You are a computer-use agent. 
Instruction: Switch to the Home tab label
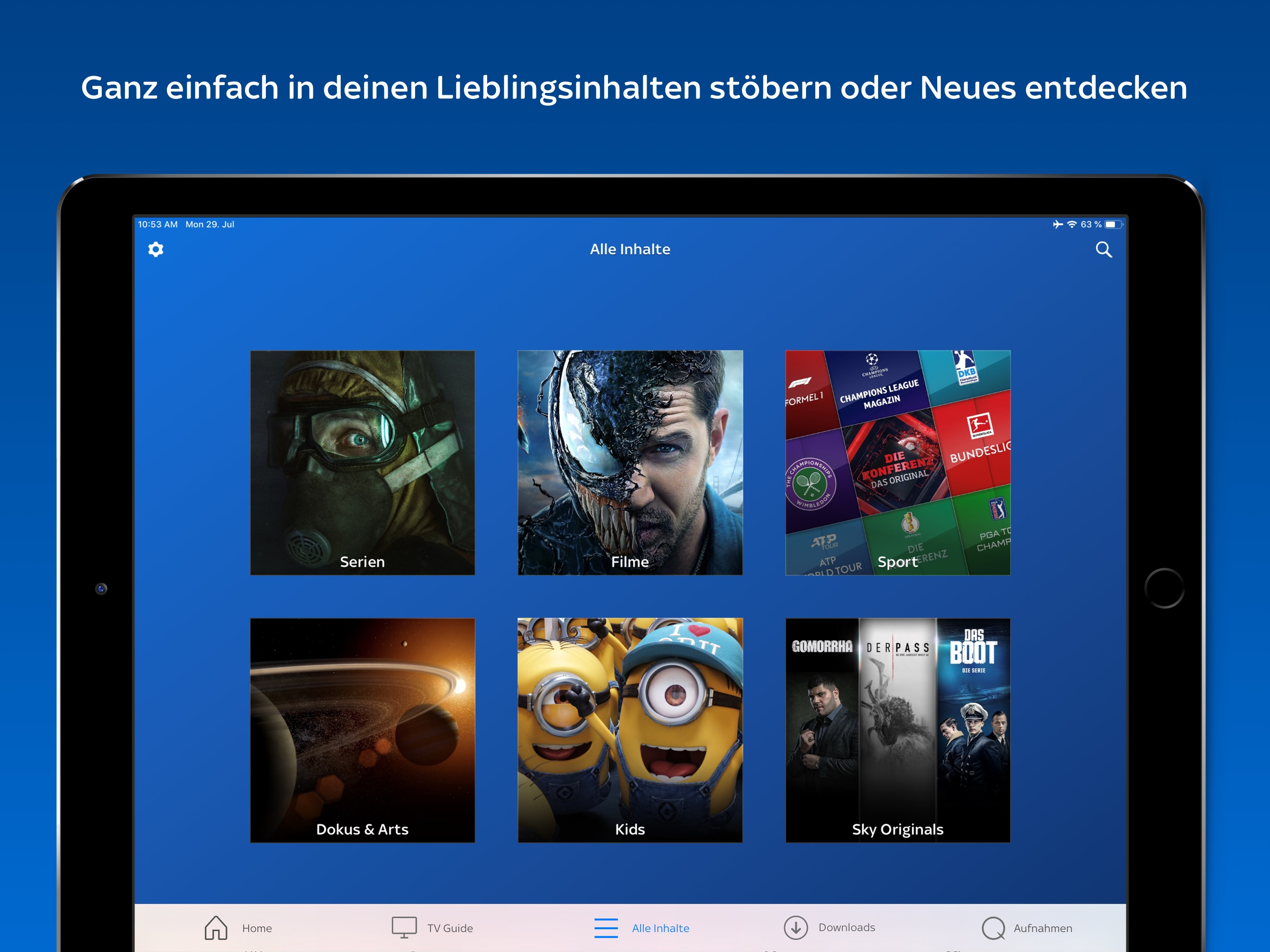click(257, 928)
